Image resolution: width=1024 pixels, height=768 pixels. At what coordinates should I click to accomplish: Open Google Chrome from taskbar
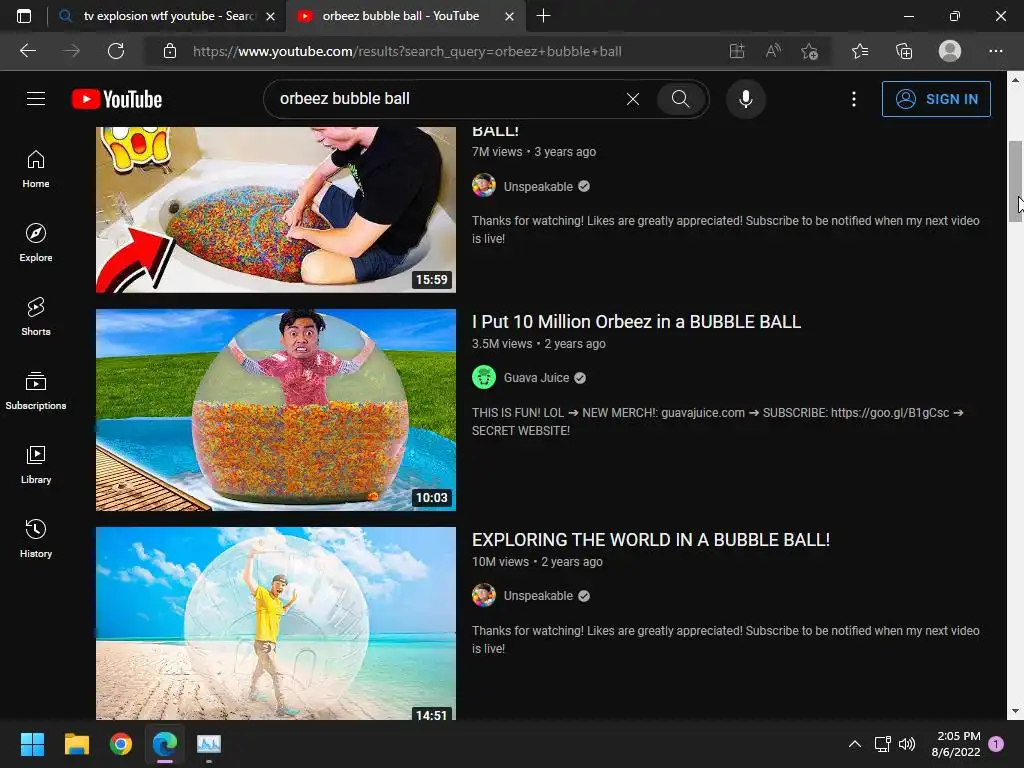pyautogui.click(x=121, y=744)
